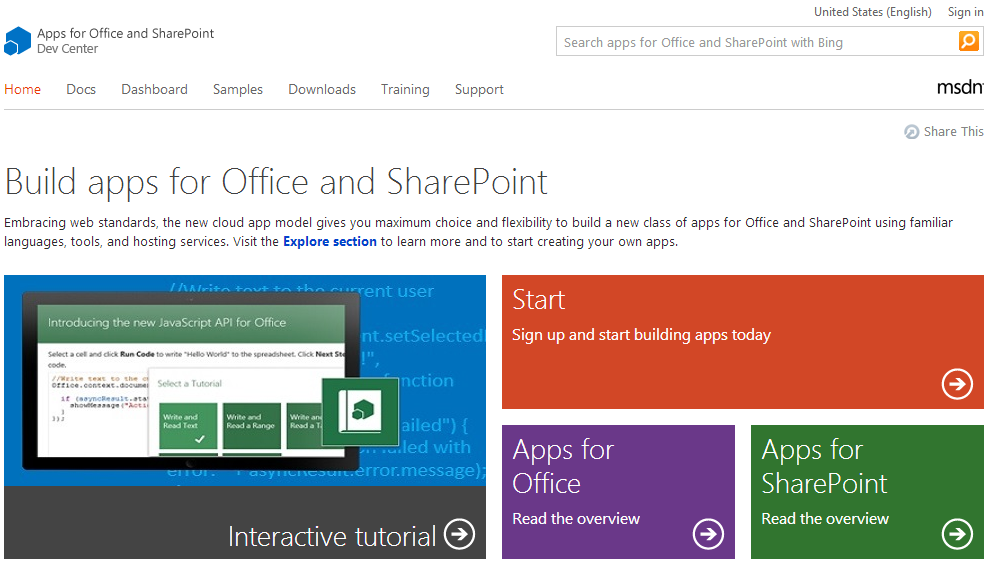Click the Share This icon

click(x=911, y=132)
